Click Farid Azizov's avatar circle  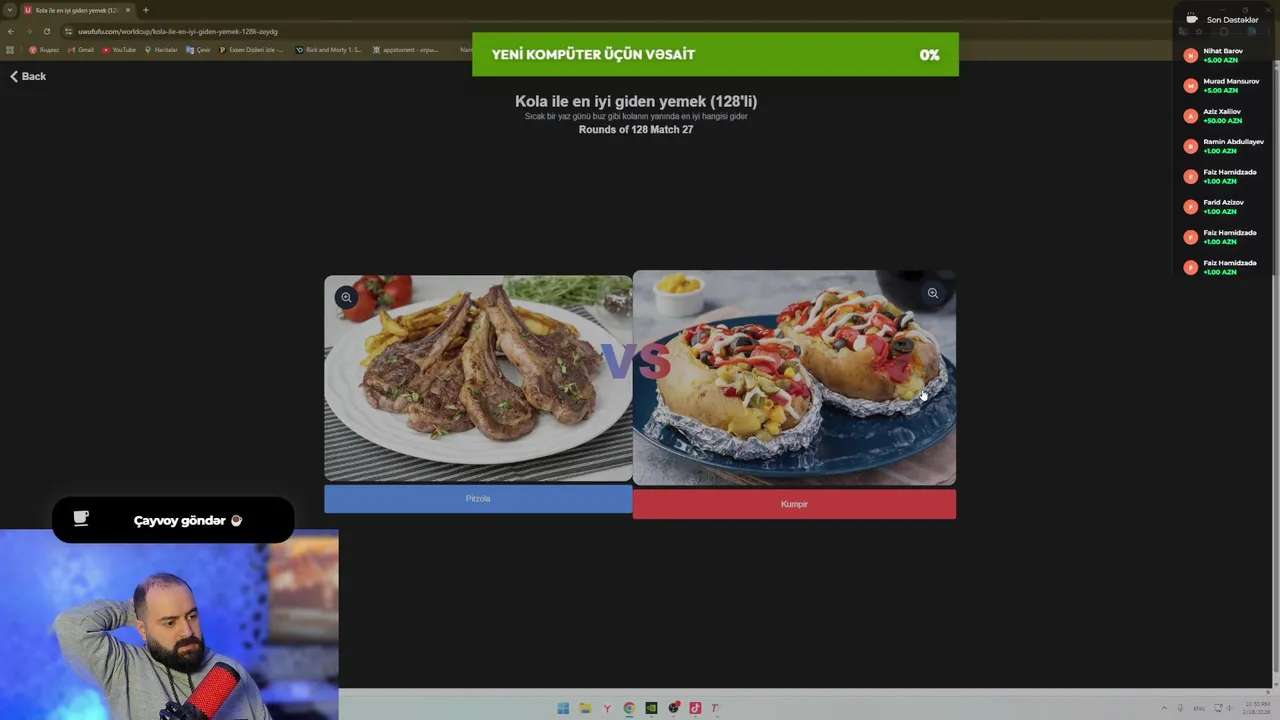1190,207
